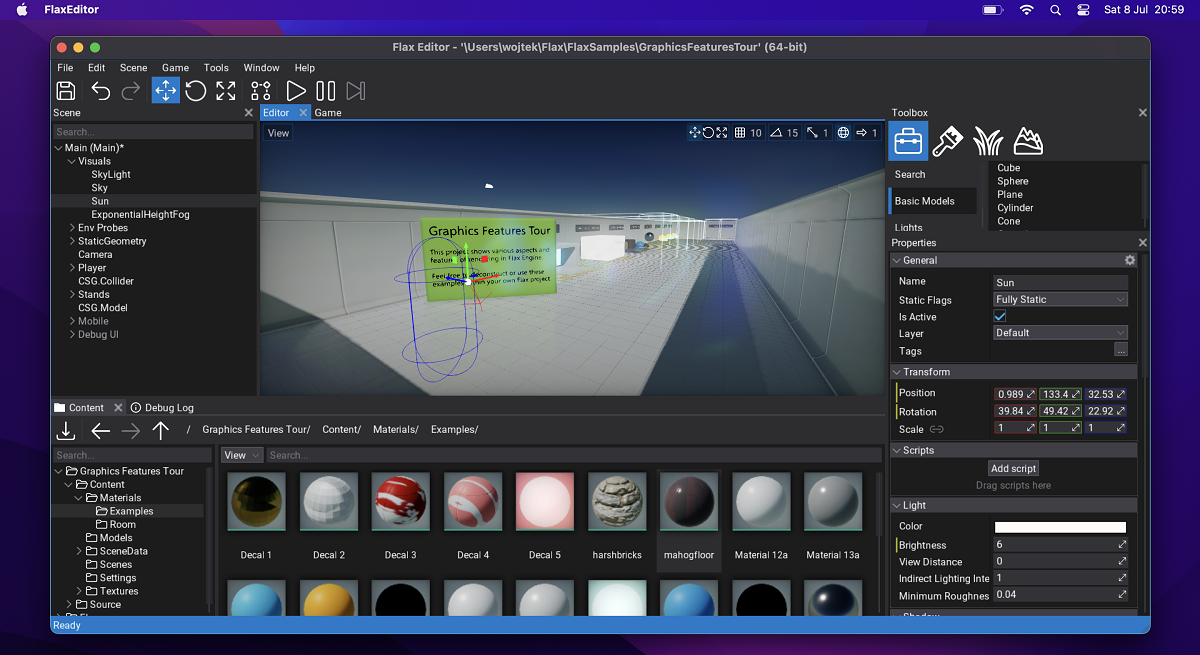1200x655 pixels.
Task: Select the Rotate gizmo tool
Action: point(196,91)
